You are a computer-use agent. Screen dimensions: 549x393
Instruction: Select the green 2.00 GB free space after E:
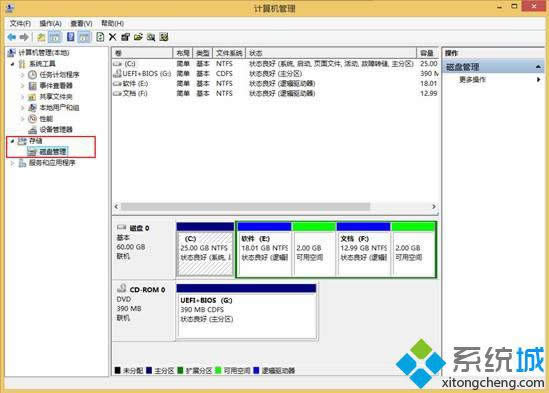pyautogui.click(x=314, y=249)
